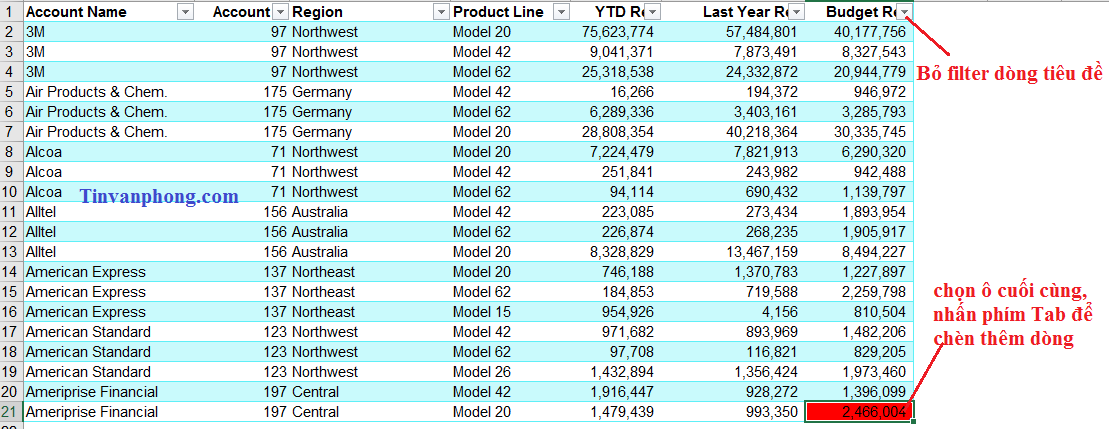Select cell with value 1,905,917

pos(860,232)
